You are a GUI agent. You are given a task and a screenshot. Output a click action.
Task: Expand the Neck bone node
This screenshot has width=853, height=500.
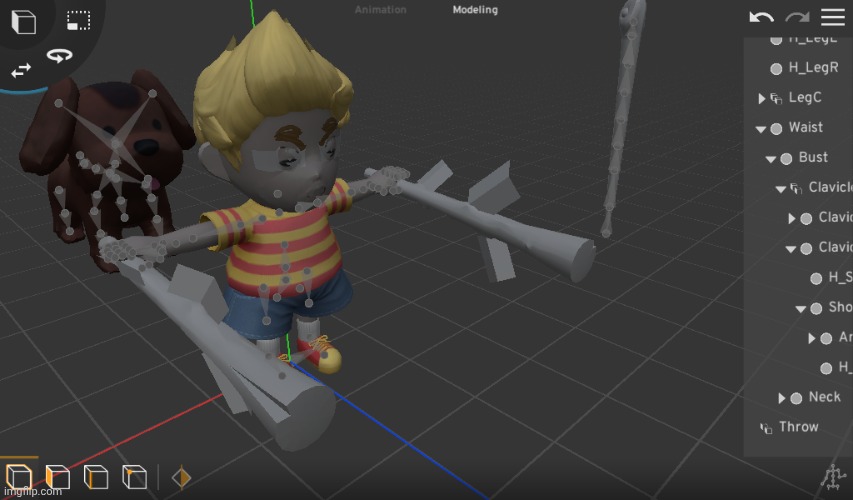click(x=782, y=398)
